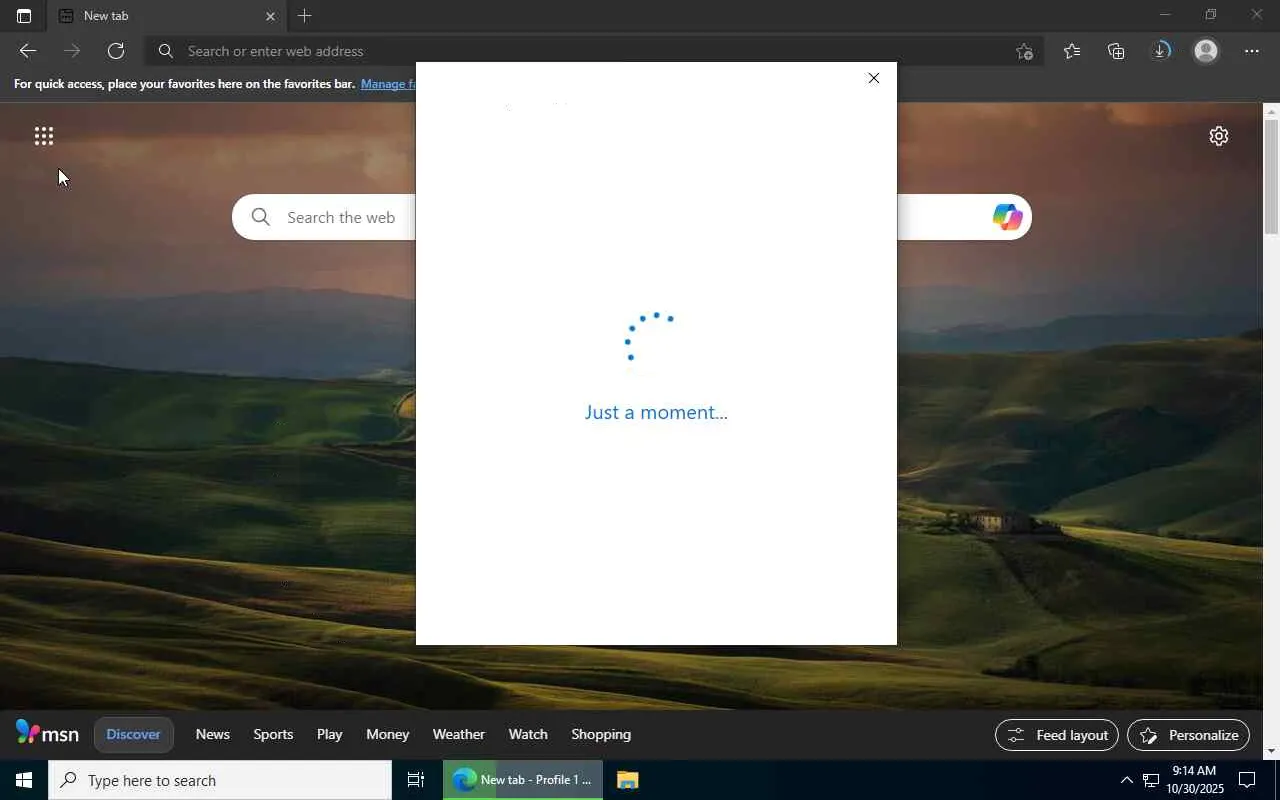Click the Personalize button

[x=1188, y=735]
